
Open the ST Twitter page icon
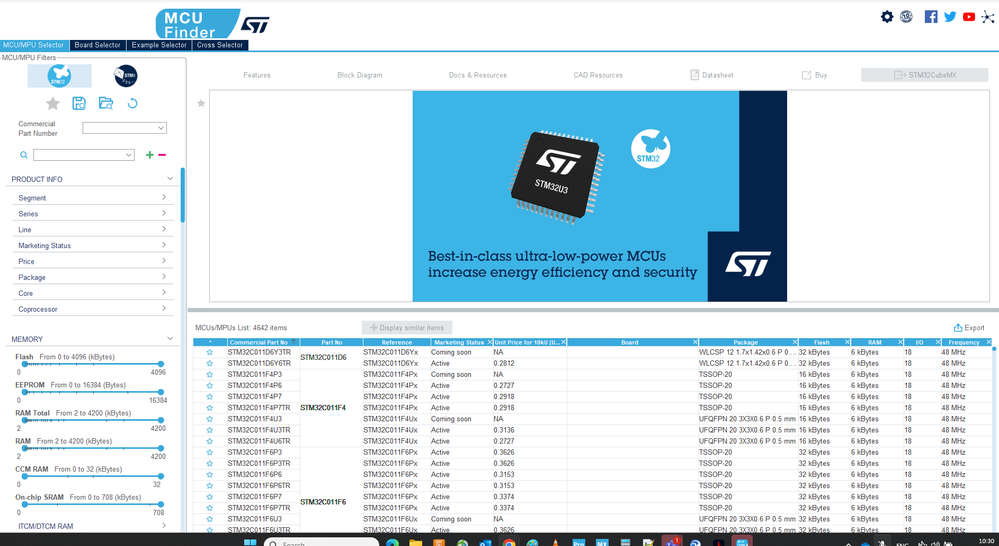[950, 17]
